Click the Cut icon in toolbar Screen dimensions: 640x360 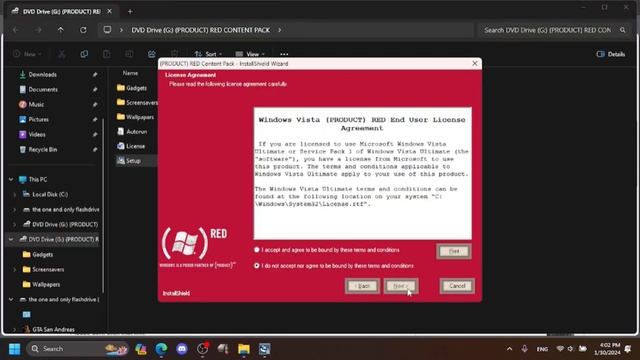coord(62,54)
